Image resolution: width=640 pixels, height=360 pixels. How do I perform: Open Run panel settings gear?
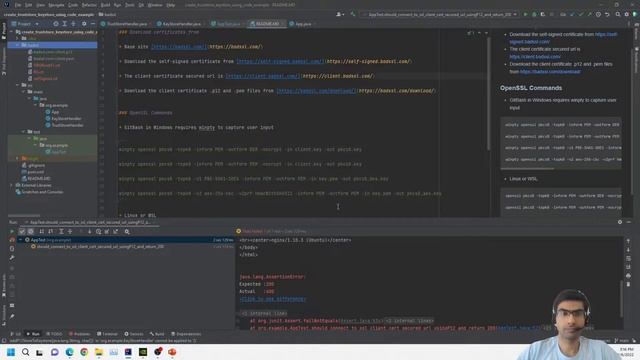click(620, 222)
